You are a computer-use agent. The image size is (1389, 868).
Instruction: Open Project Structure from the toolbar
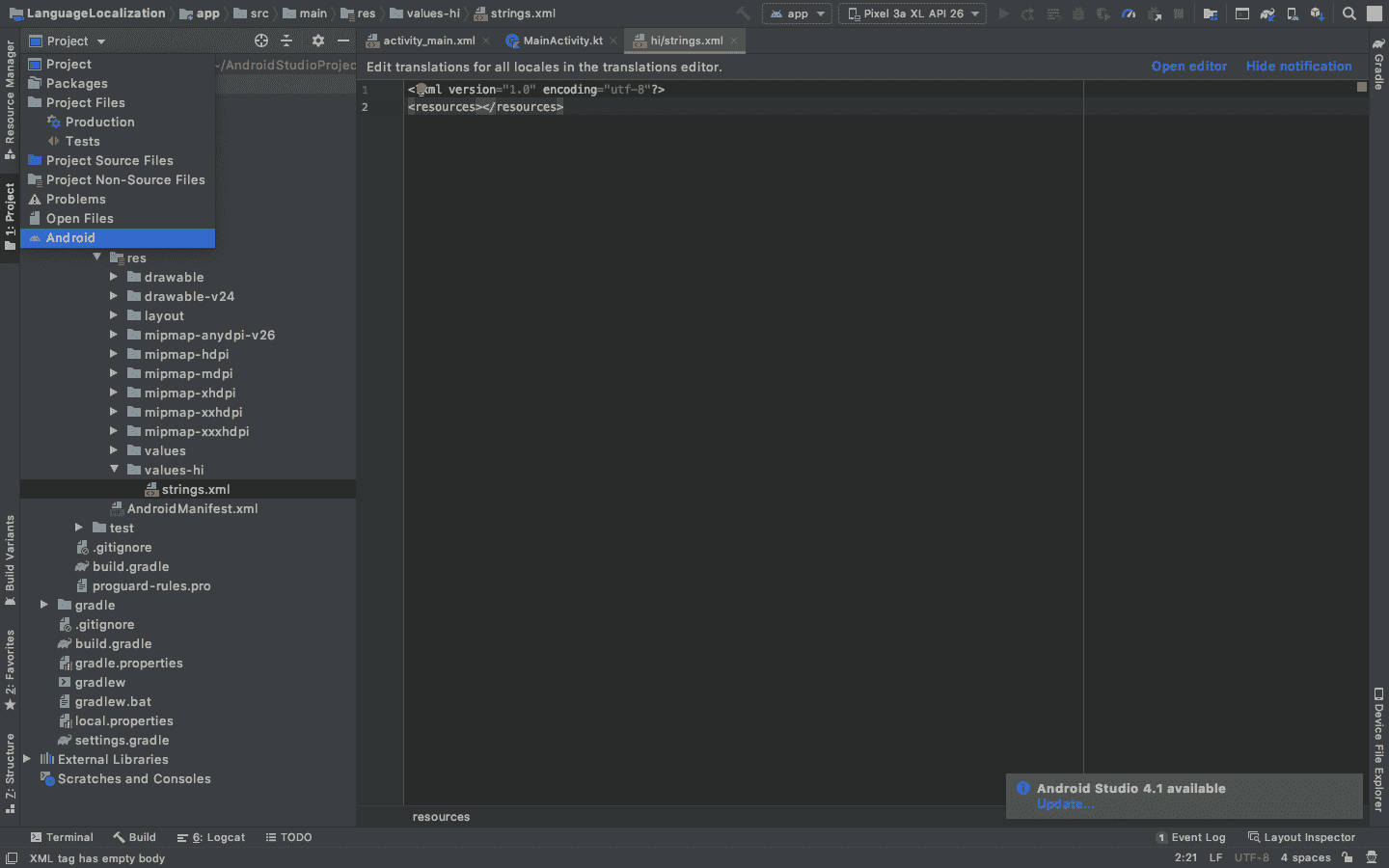[x=1211, y=14]
